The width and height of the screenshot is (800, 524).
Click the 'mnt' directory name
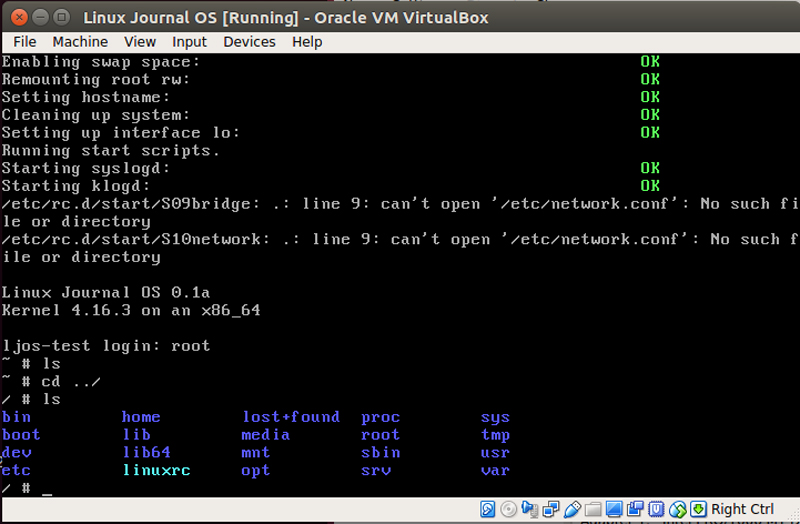[256, 453]
